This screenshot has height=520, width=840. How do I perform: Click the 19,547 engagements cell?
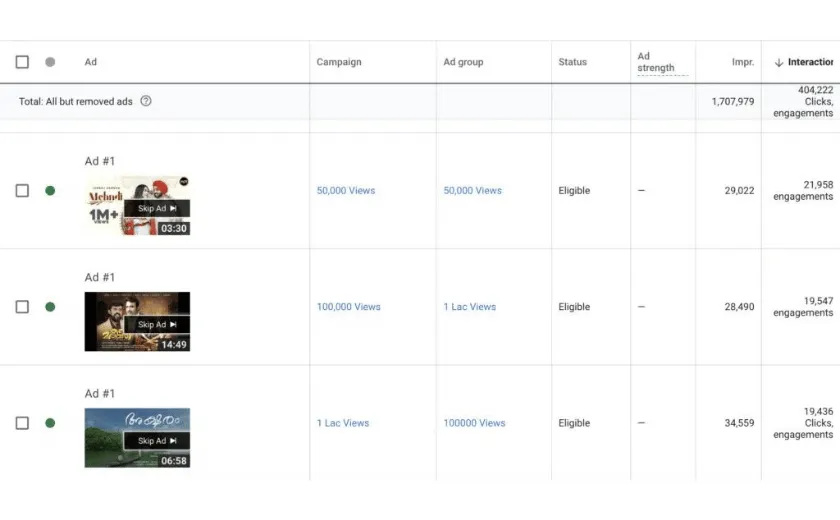pyautogui.click(x=803, y=307)
